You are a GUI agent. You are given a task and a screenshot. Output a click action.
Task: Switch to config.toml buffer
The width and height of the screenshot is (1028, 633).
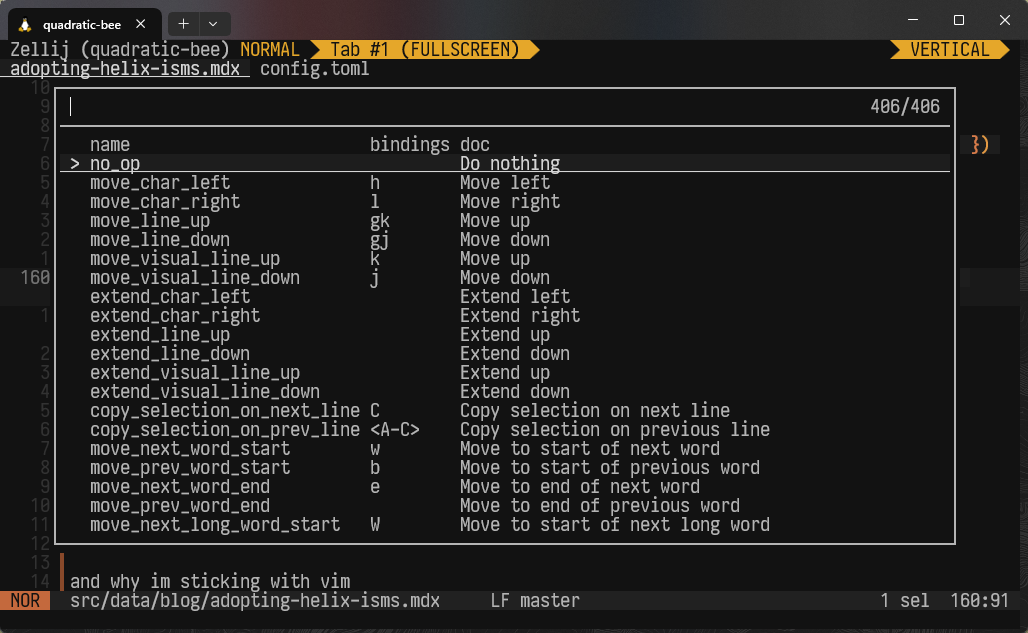point(315,69)
